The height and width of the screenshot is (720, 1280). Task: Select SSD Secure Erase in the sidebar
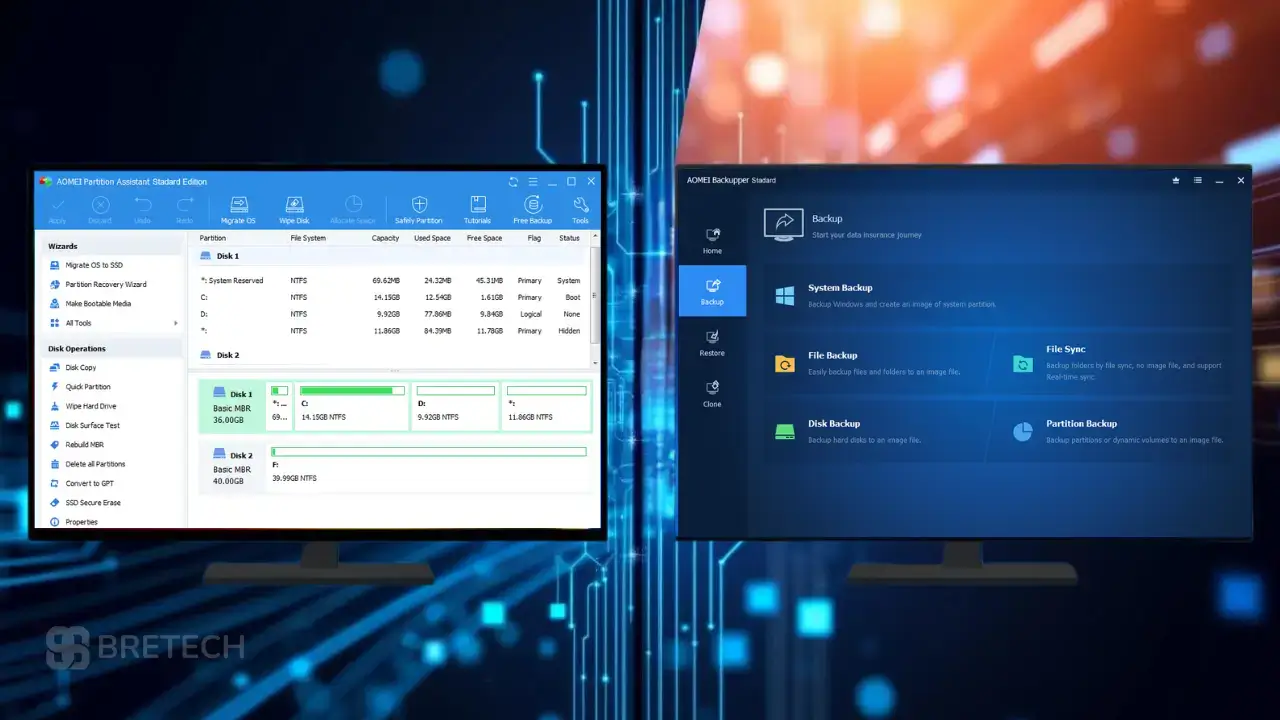click(x=92, y=502)
